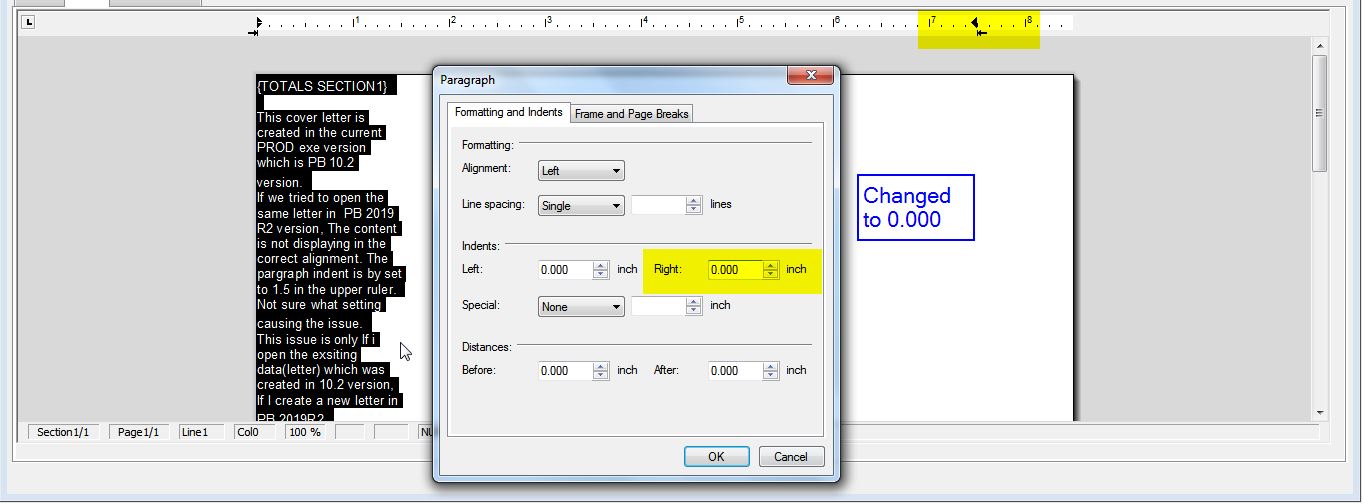Click the Left indent value field
The width and height of the screenshot is (1363, 504).
565,270
